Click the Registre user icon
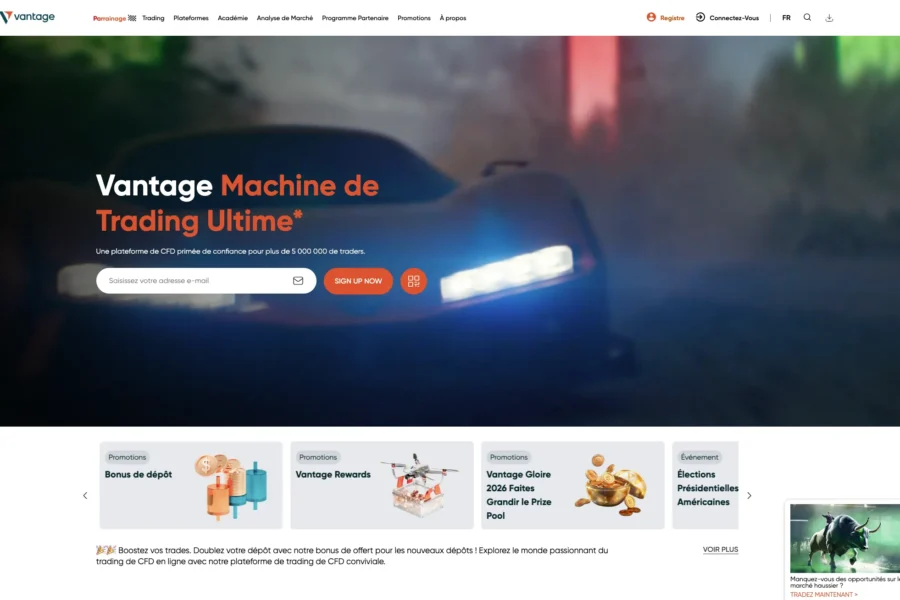Screen dimensions: 900x600 click(651, 17)
